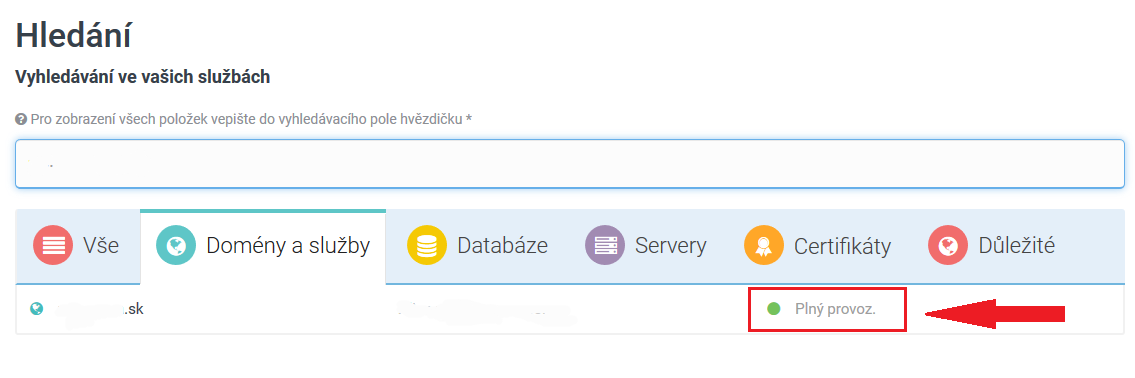Open the .sk domain result

coord(100,309)
